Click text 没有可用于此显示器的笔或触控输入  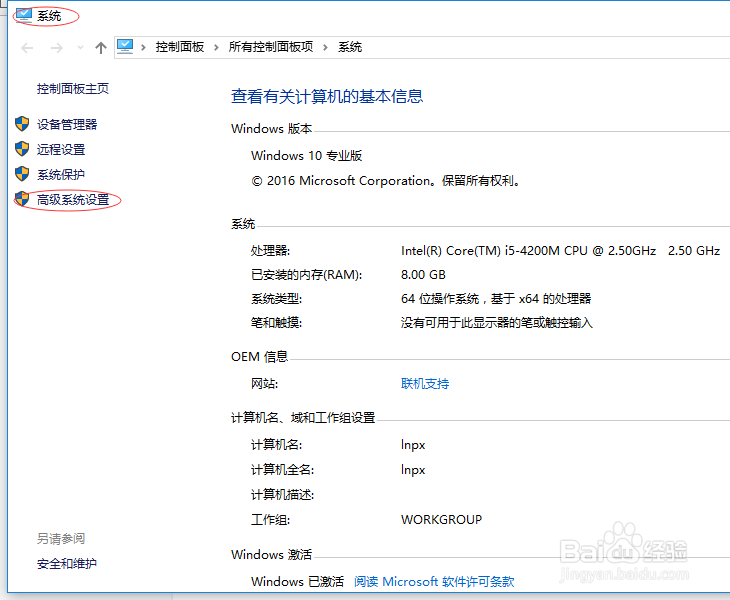(x=497, y=323)
